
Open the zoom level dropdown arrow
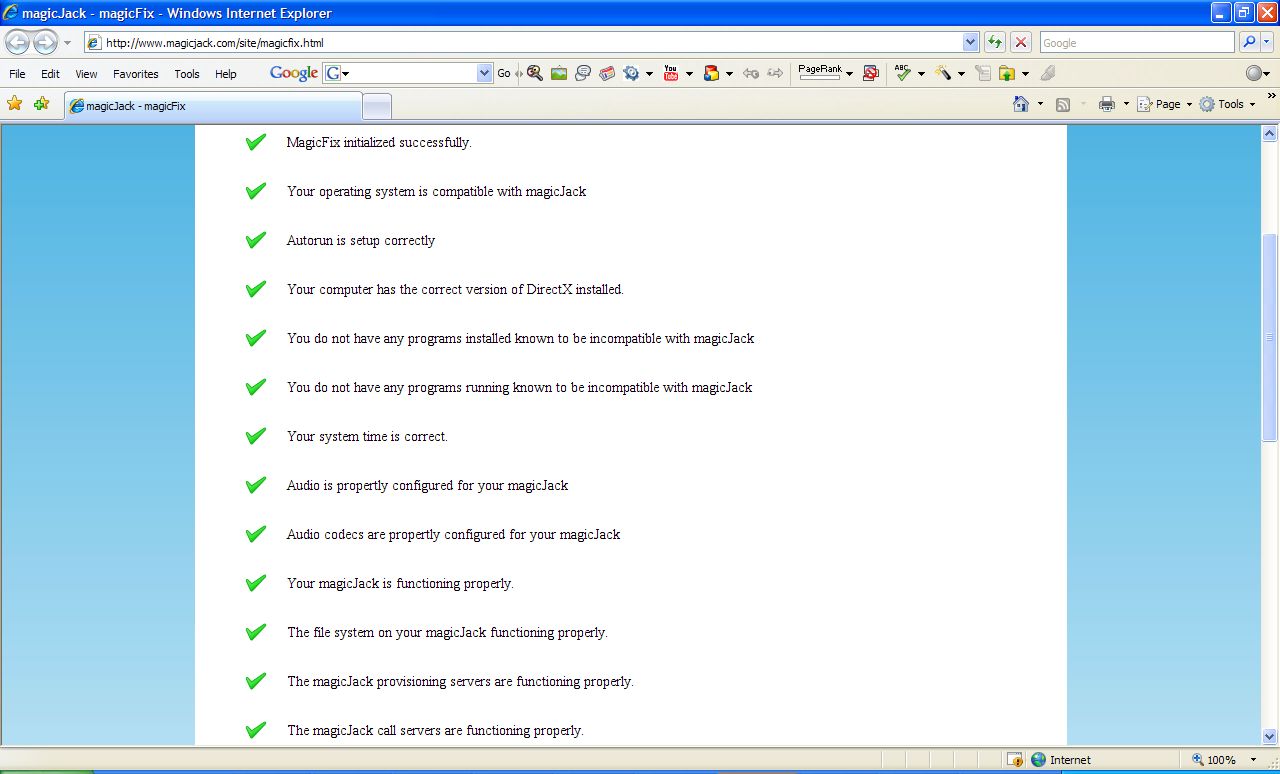tap(1253, 760)
